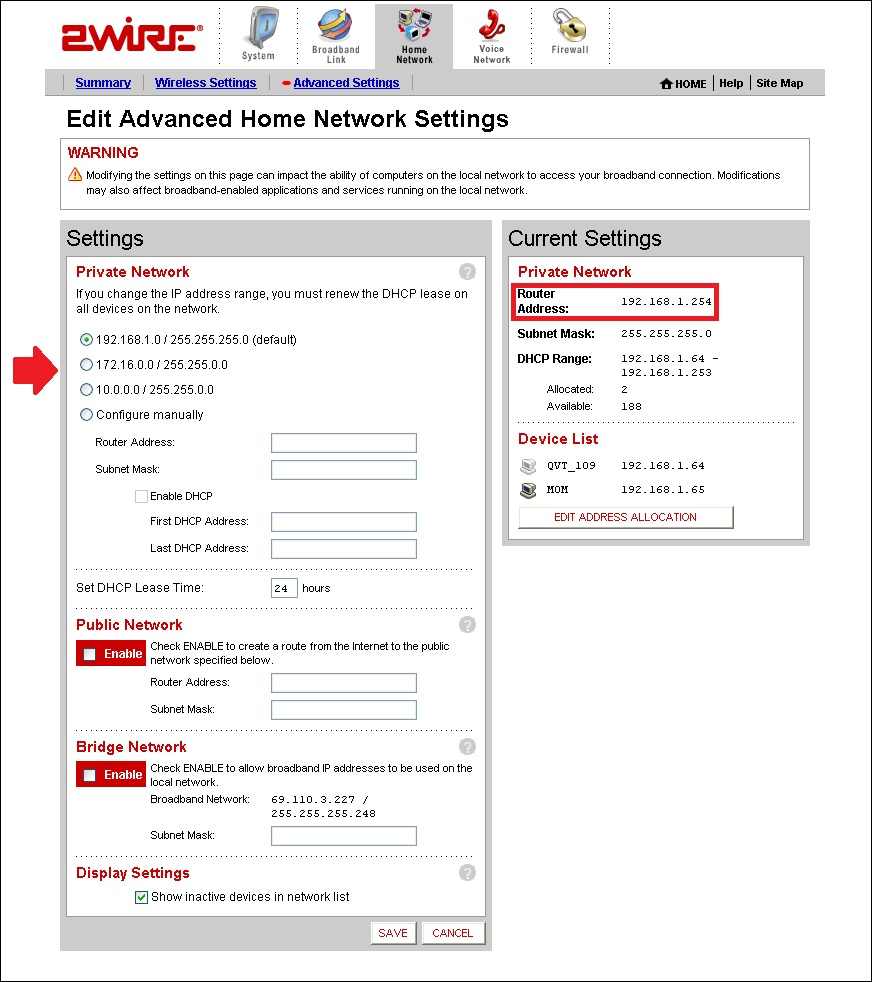Click the DHCP Lease Time hours field
Screen dimensions: 872x982
click(283, 588)
